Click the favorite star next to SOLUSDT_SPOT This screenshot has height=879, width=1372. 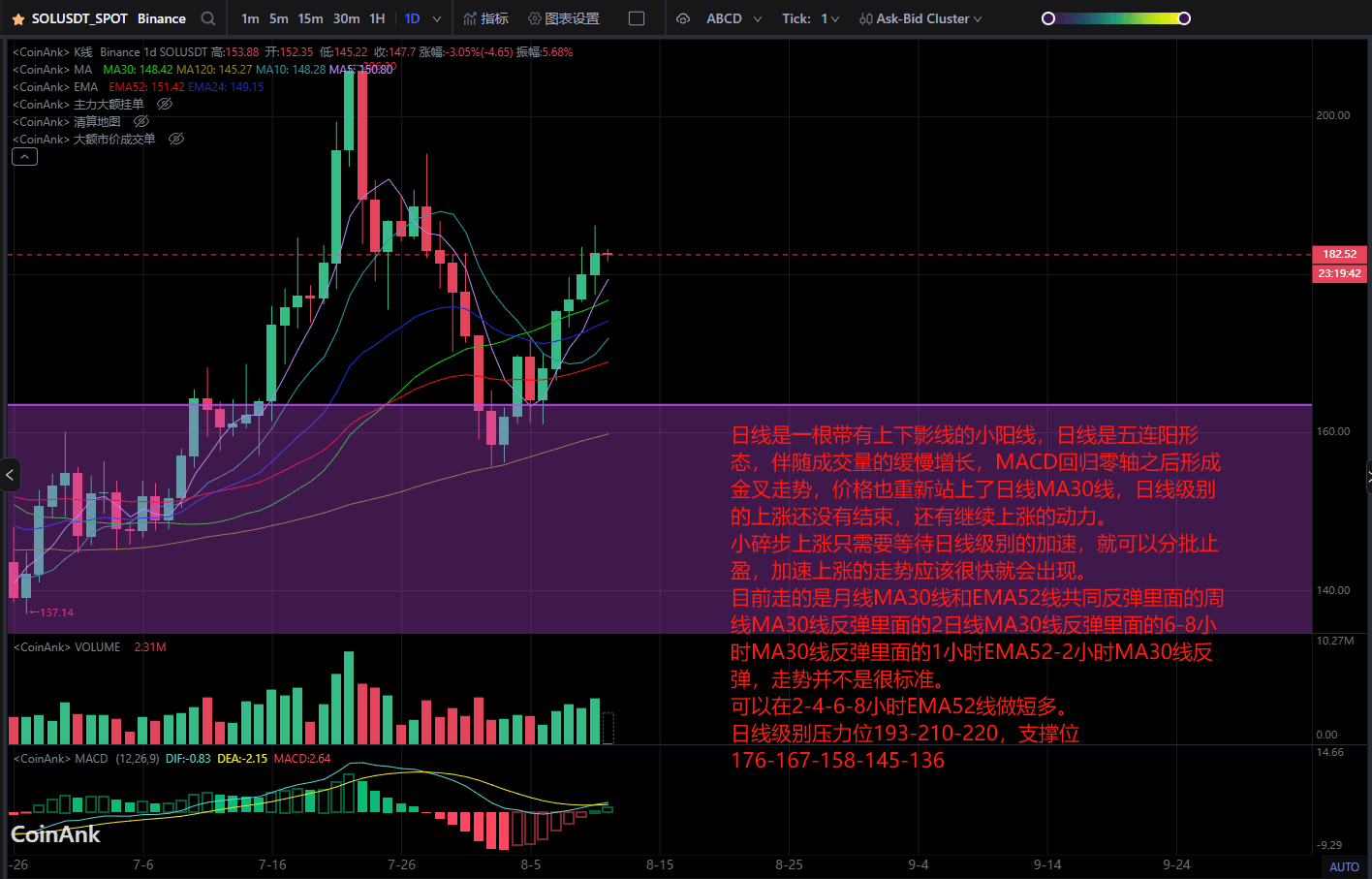[x=18, y=19]
